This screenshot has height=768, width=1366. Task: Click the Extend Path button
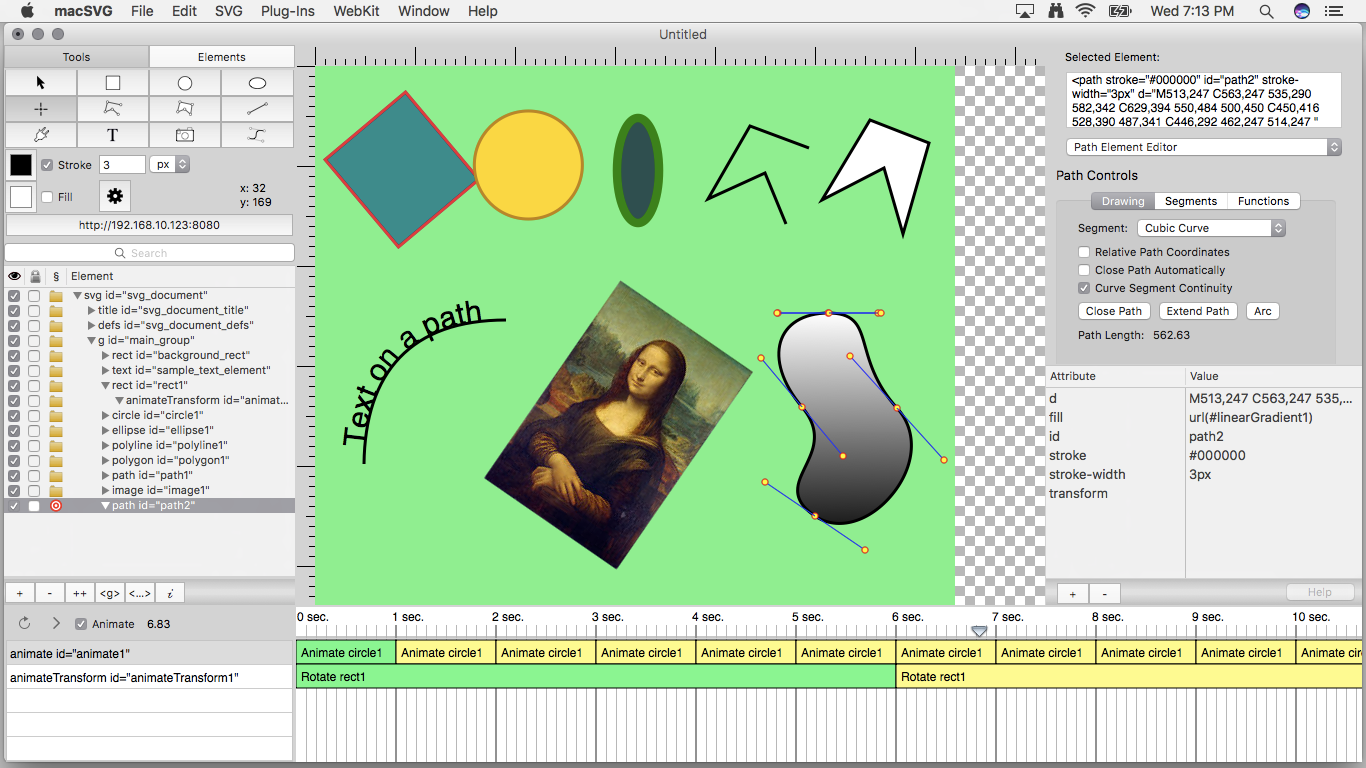pos(1197,311)
